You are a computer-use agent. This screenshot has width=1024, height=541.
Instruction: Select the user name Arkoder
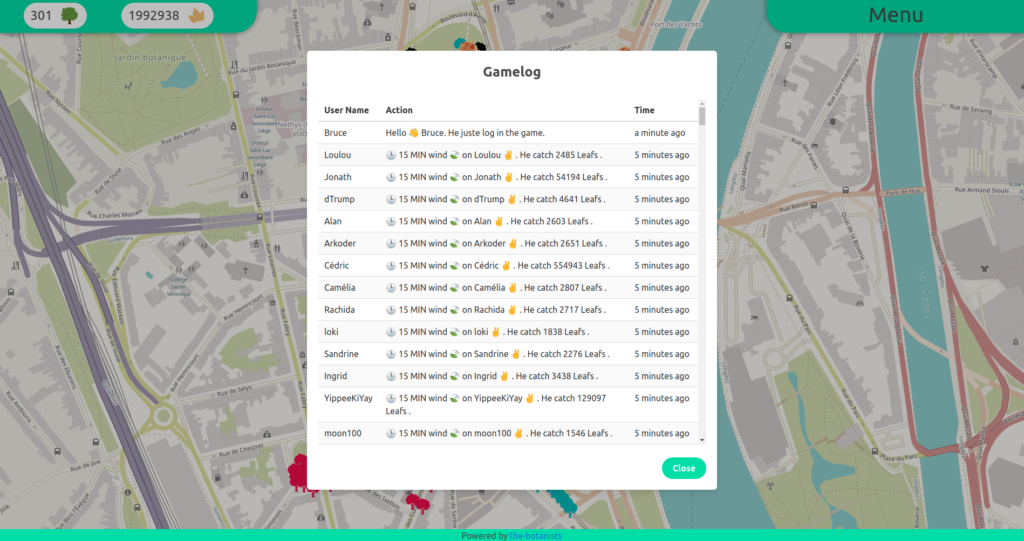(x=340, y=243)
